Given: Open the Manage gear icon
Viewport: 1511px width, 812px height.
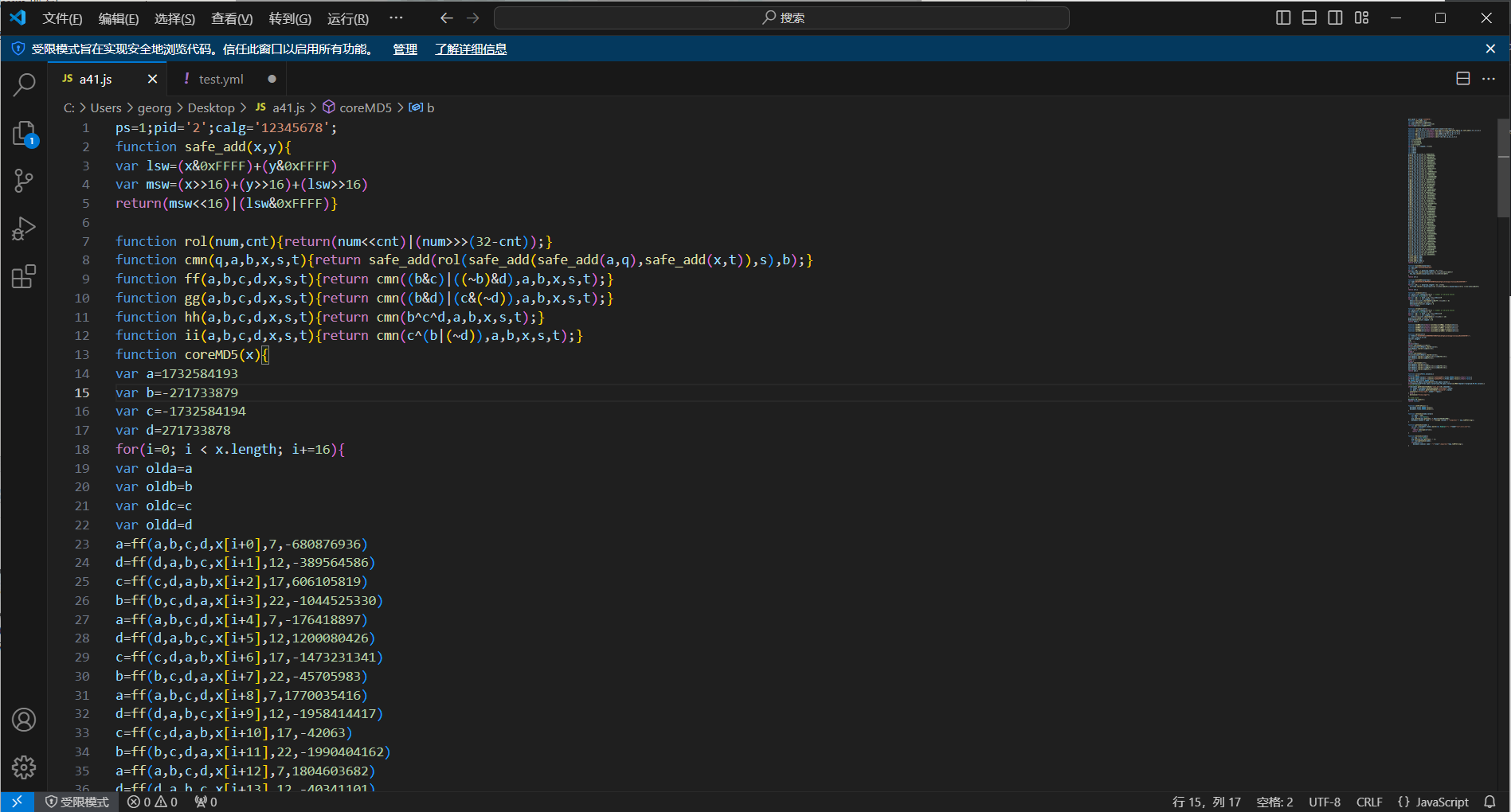Looking at the screenshot, I should tap(24, 767).
